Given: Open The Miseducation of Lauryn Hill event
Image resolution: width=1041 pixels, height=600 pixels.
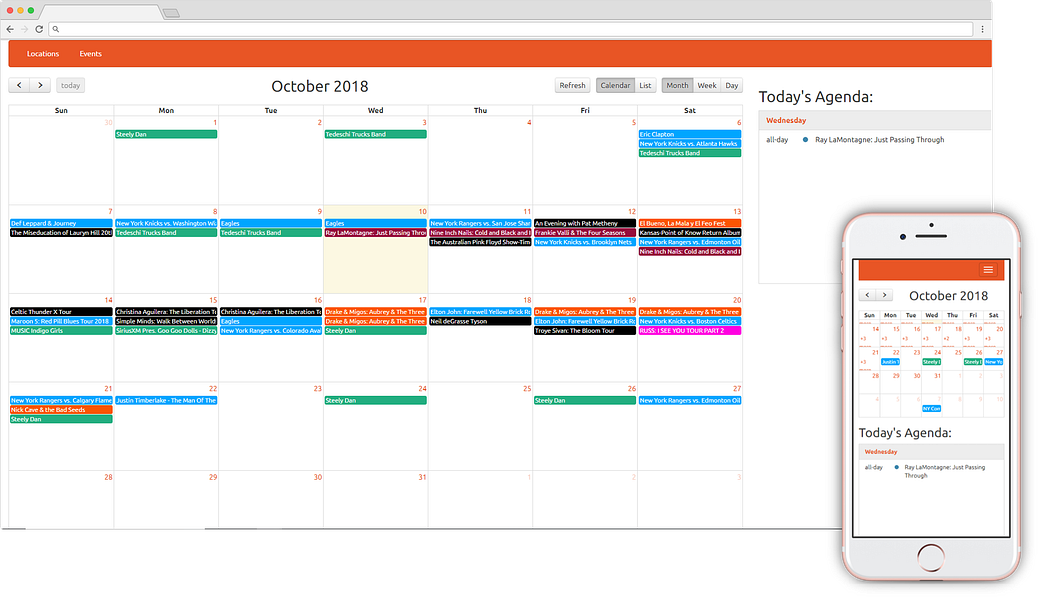Looking at the screenshot, I should (61, 232).
